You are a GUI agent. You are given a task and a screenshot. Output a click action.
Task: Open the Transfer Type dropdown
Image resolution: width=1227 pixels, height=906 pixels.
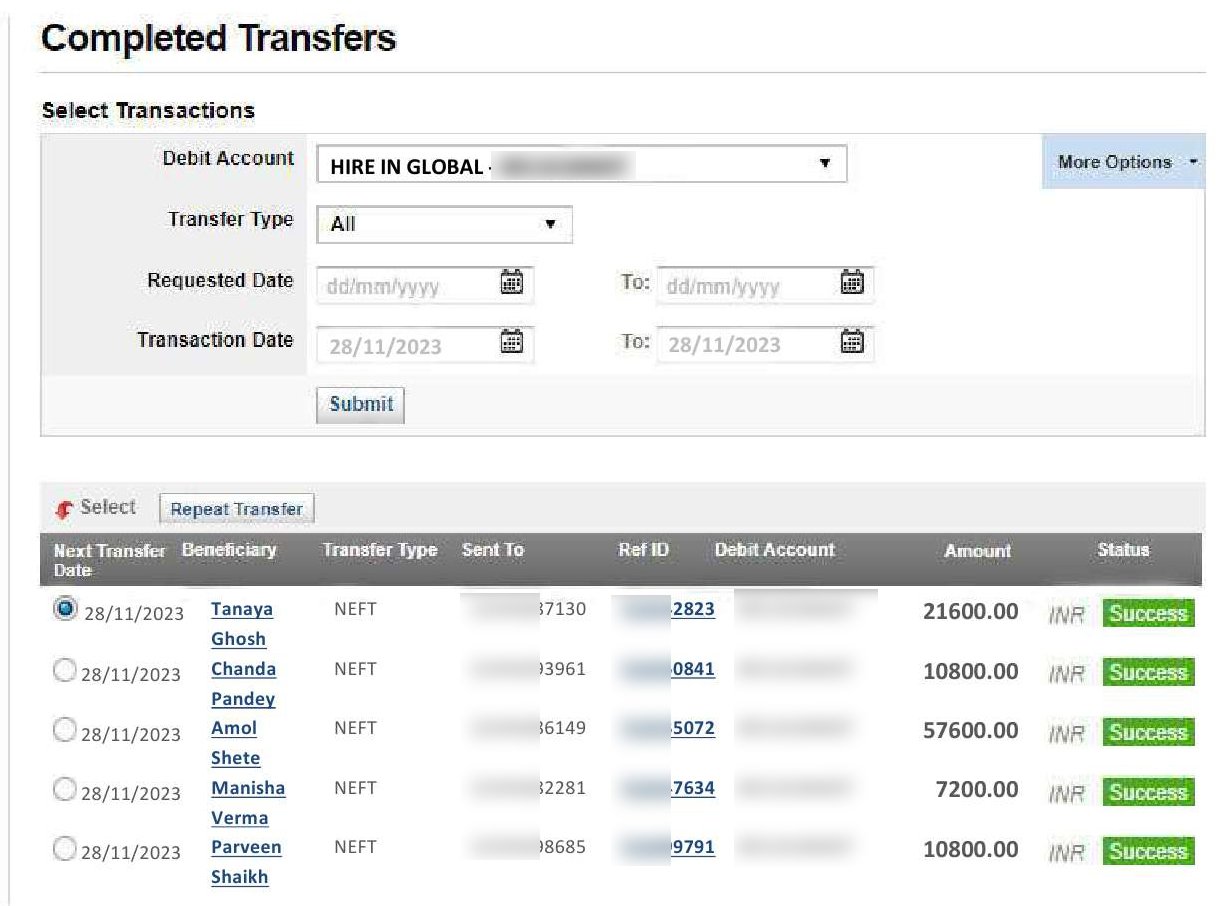pyautogui.click(x=444, y=225)
